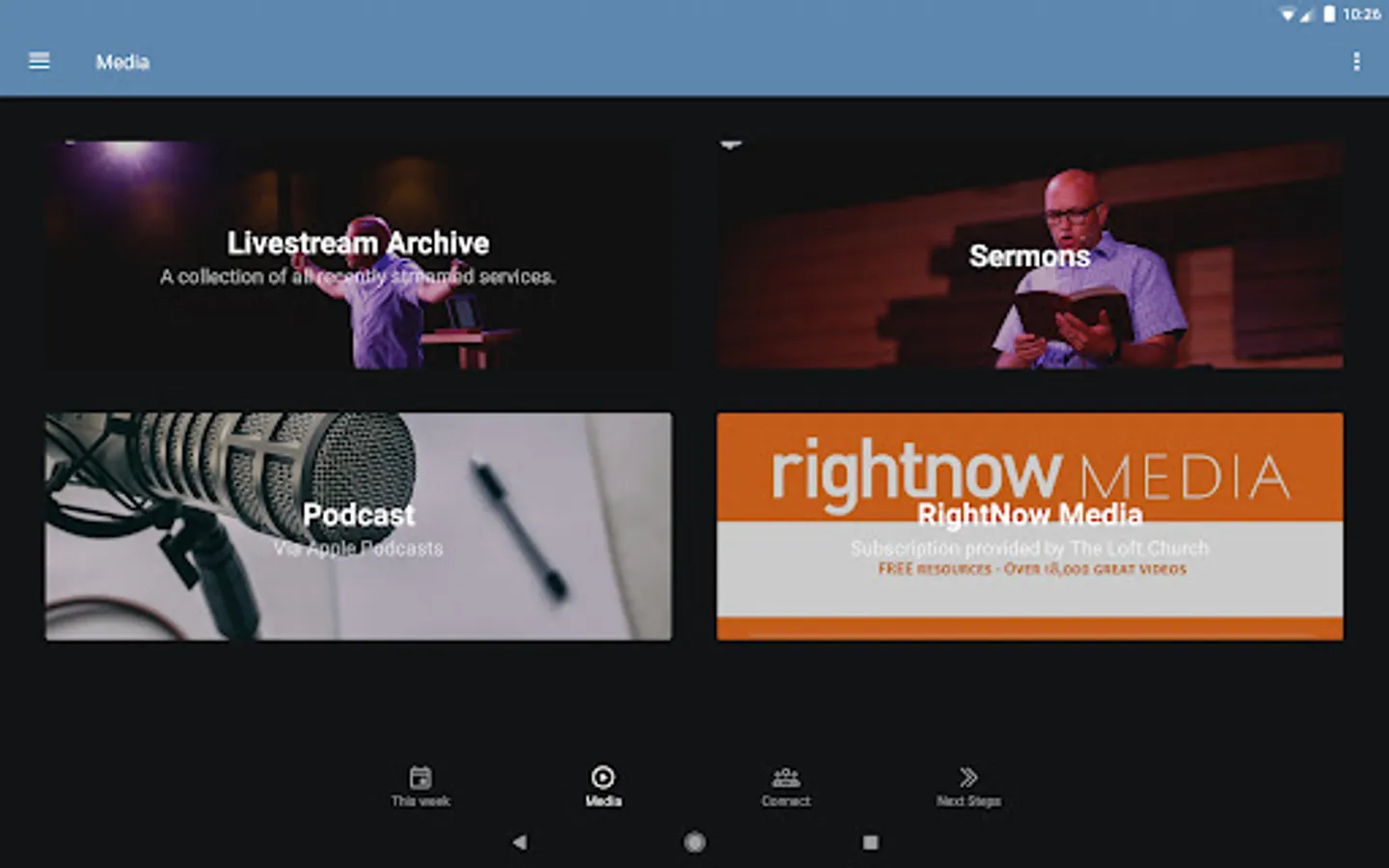The height and width of the screenshot is (868, 1389).
Task: Tap the Wi-Fi status icon
Action: [x=1287, y=14]
